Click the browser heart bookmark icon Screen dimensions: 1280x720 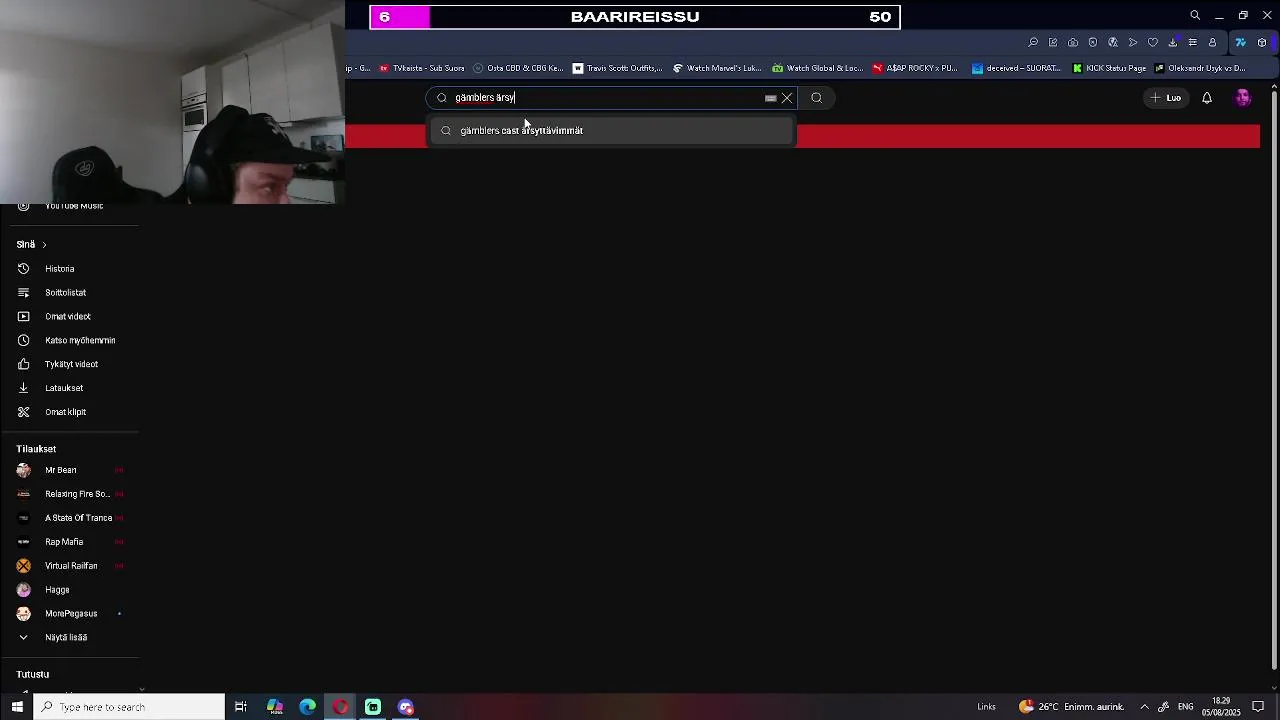[x=1153, y=43]
